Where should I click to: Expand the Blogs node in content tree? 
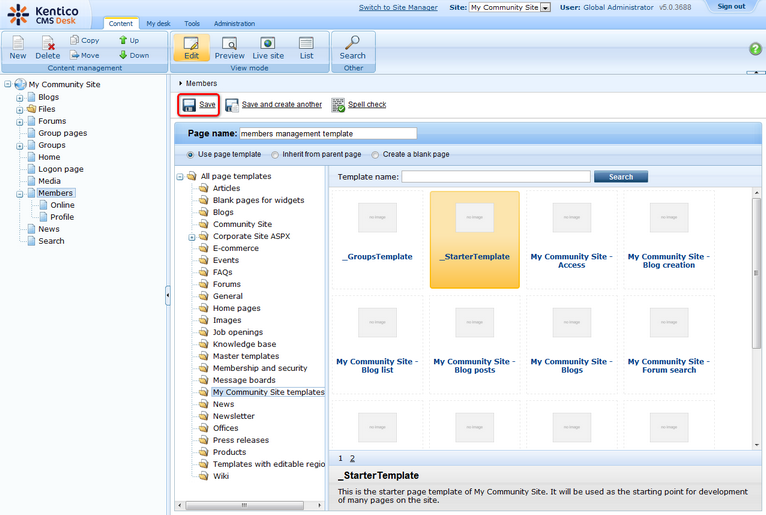click(x=19, y=97)
